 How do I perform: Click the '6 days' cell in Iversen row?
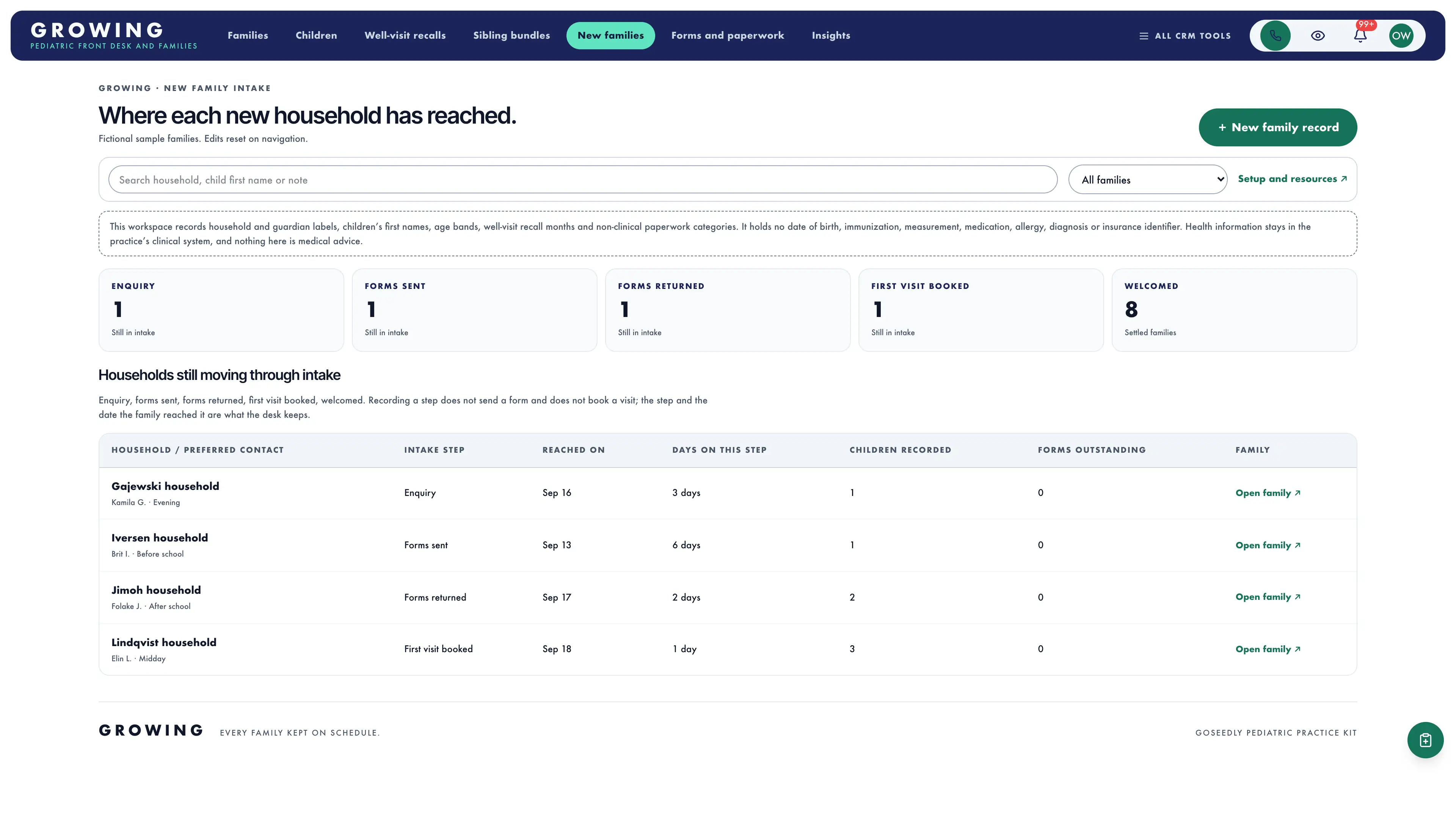(686, 545)
